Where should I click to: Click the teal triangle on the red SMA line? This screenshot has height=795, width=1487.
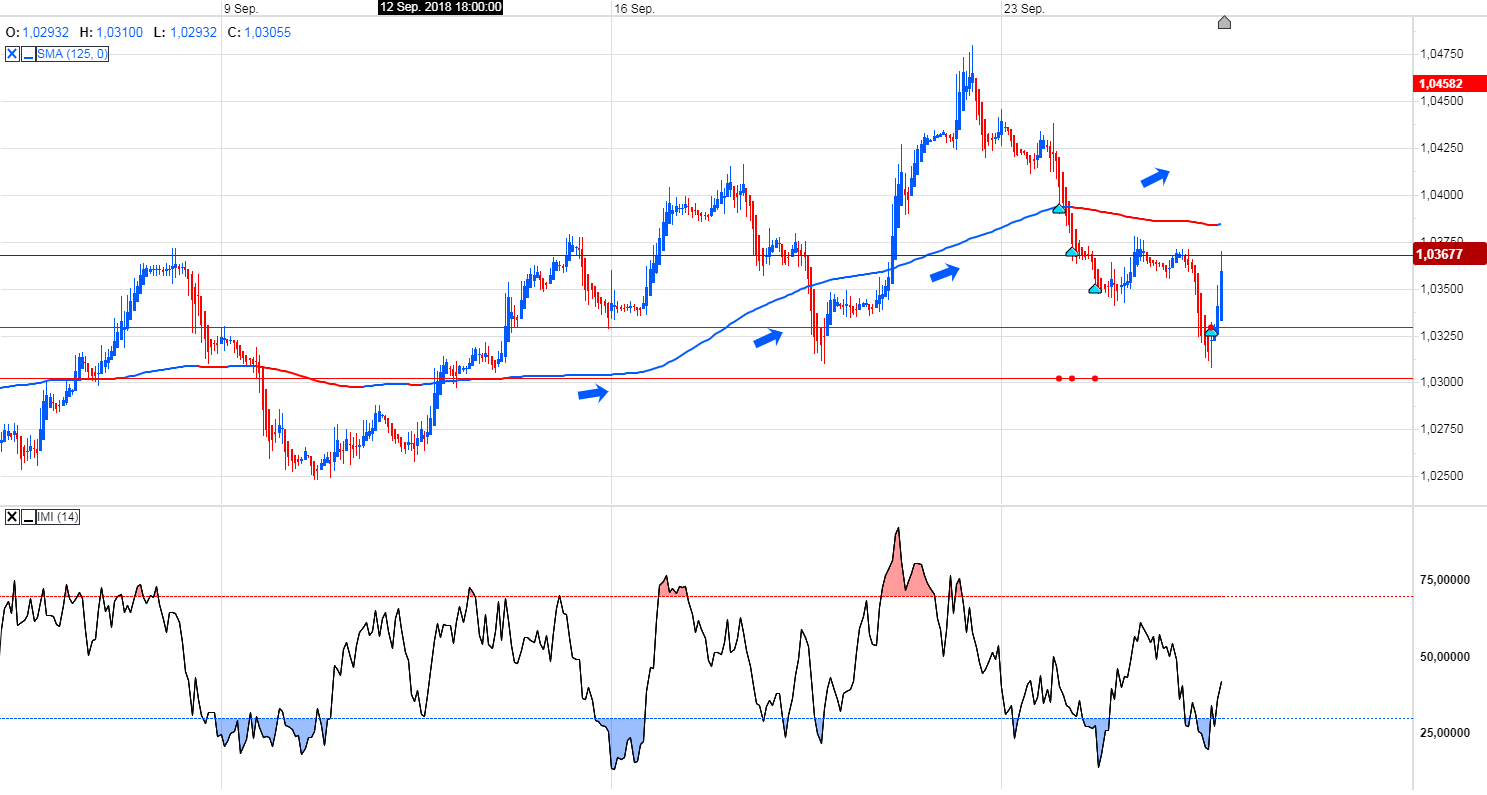(x=1058, y=209)
